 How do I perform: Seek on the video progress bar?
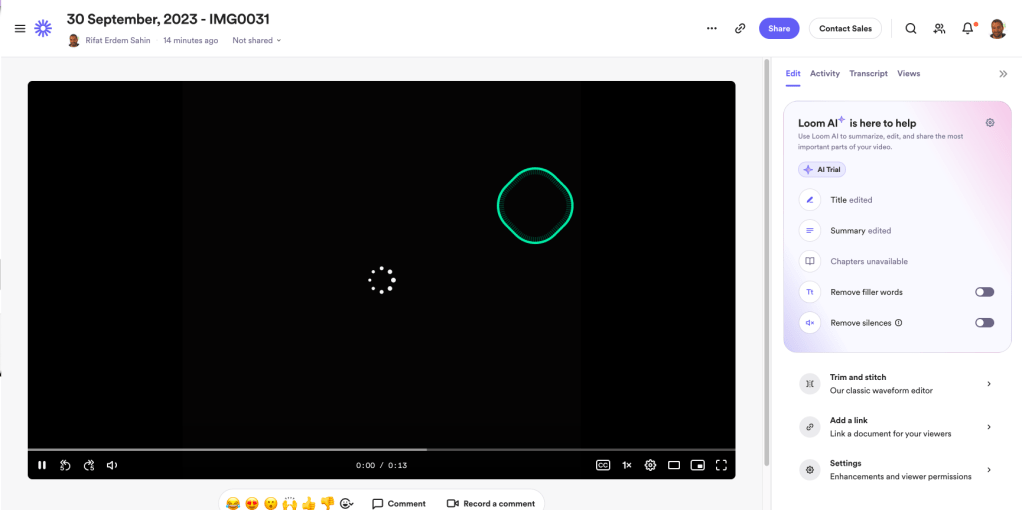click(x=381, y=449)
